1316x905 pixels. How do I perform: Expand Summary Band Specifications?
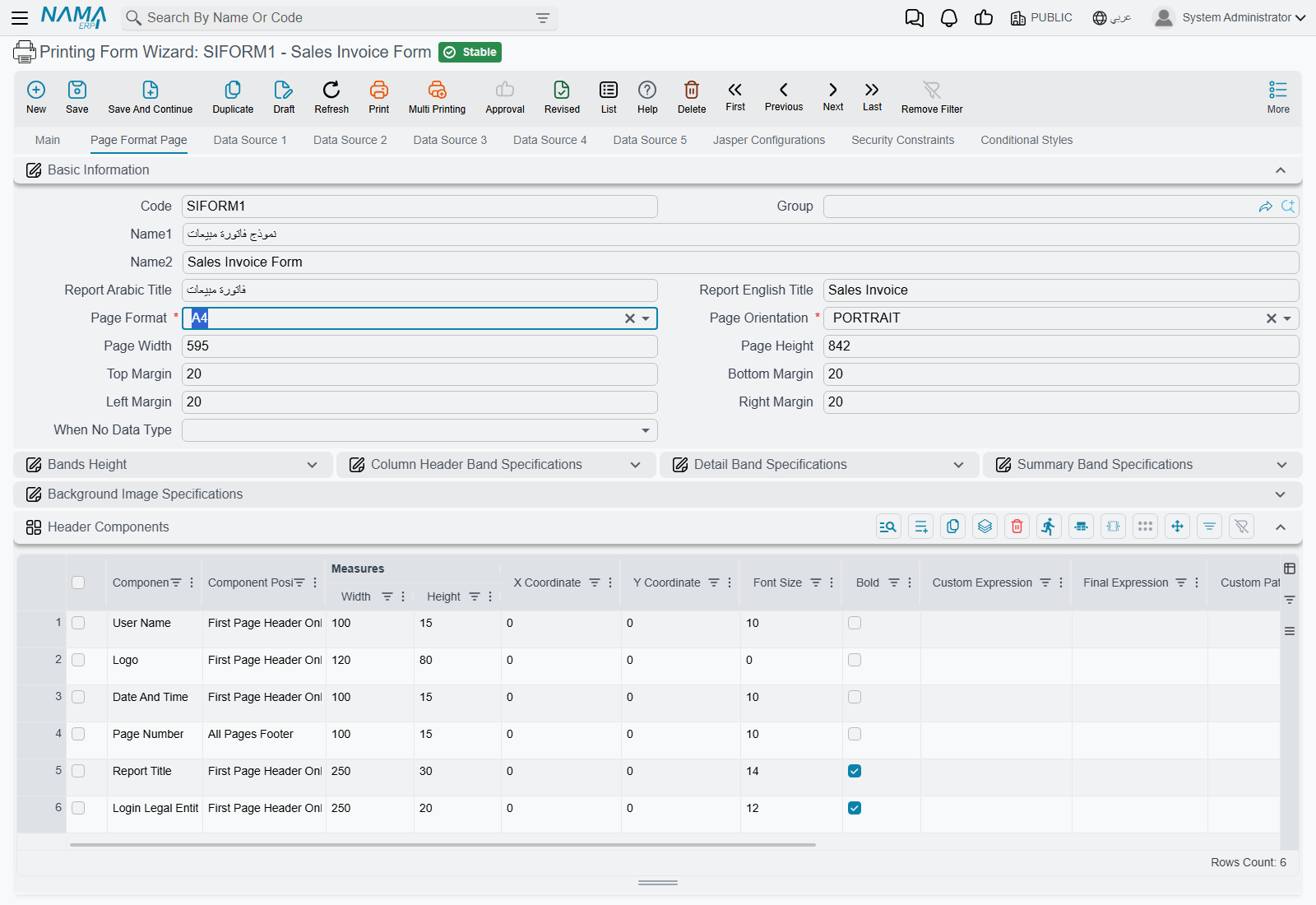point(1142,465)
